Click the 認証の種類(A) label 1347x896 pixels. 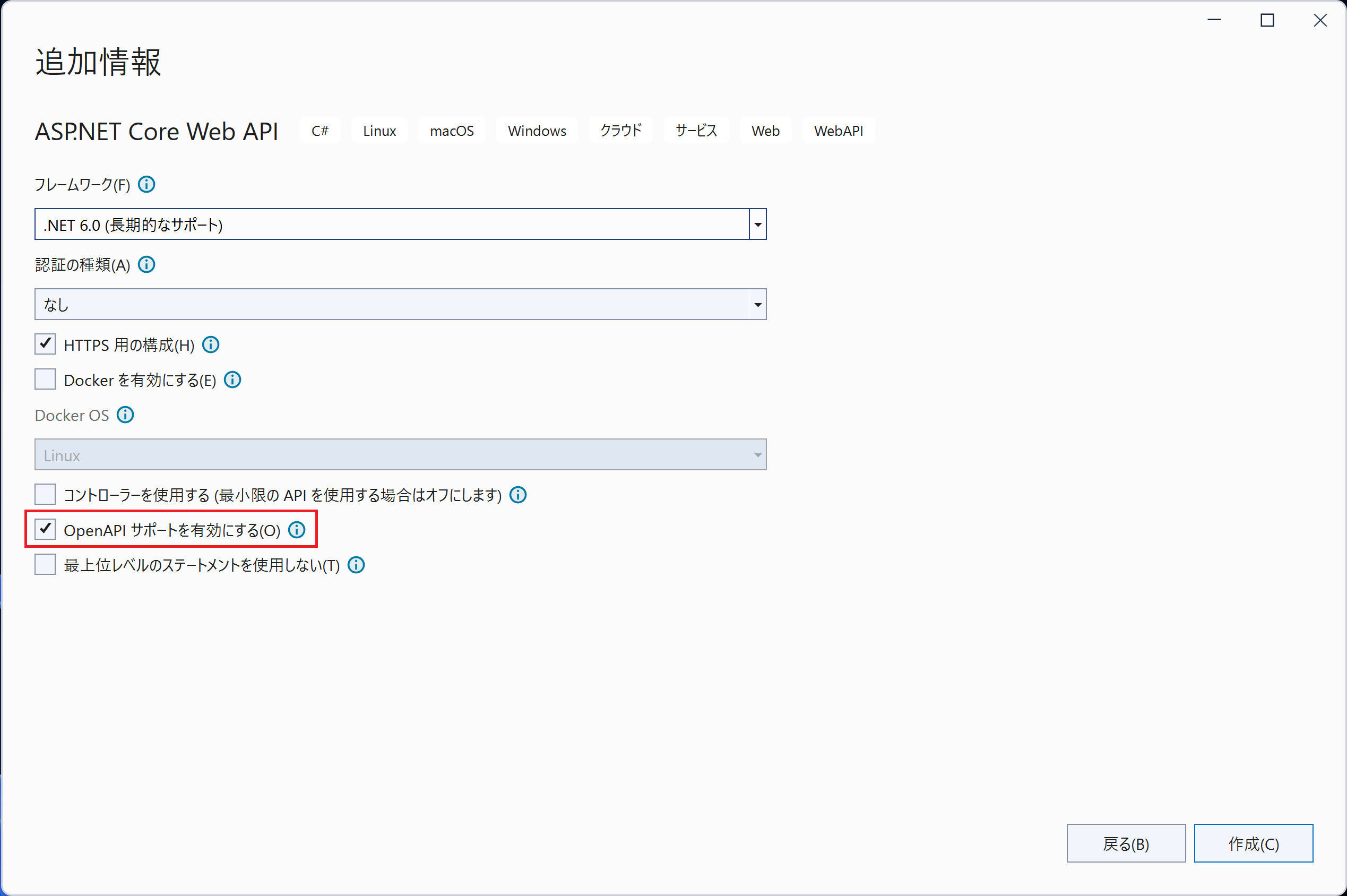click(83, 264)
